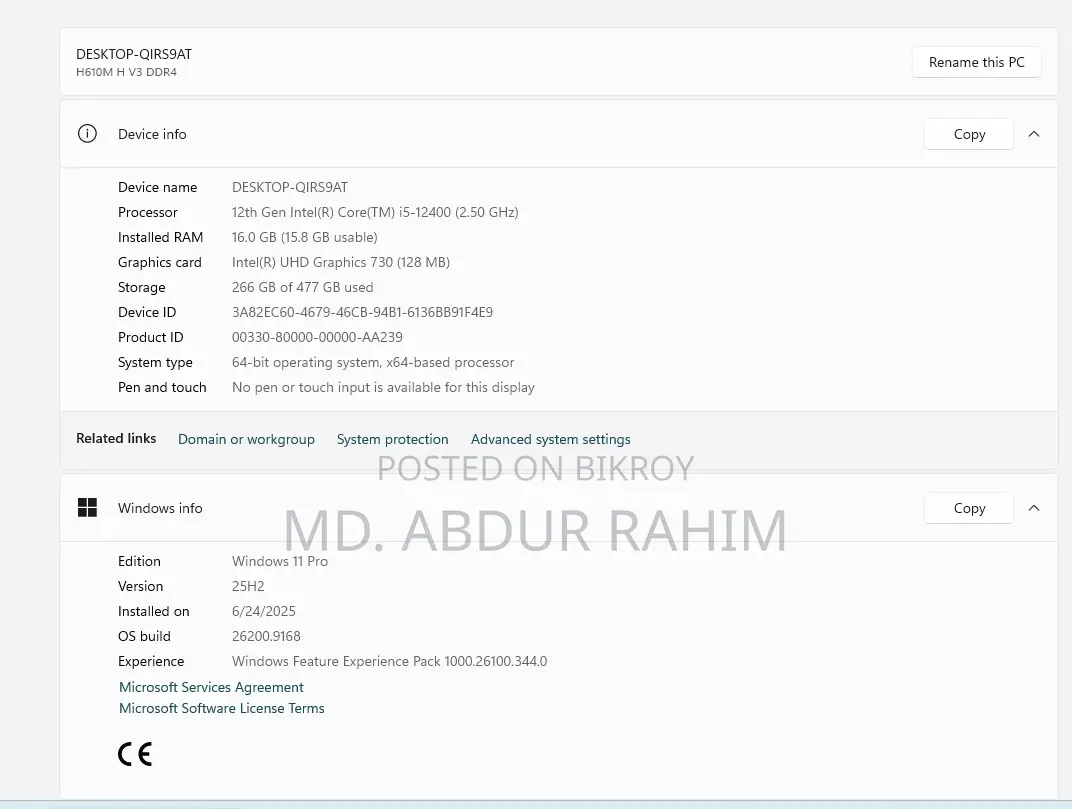Select the Product ID value 00330-80000
This screenshot has width=1072, height=809.
pyautogui.click(x=317, y=337)
